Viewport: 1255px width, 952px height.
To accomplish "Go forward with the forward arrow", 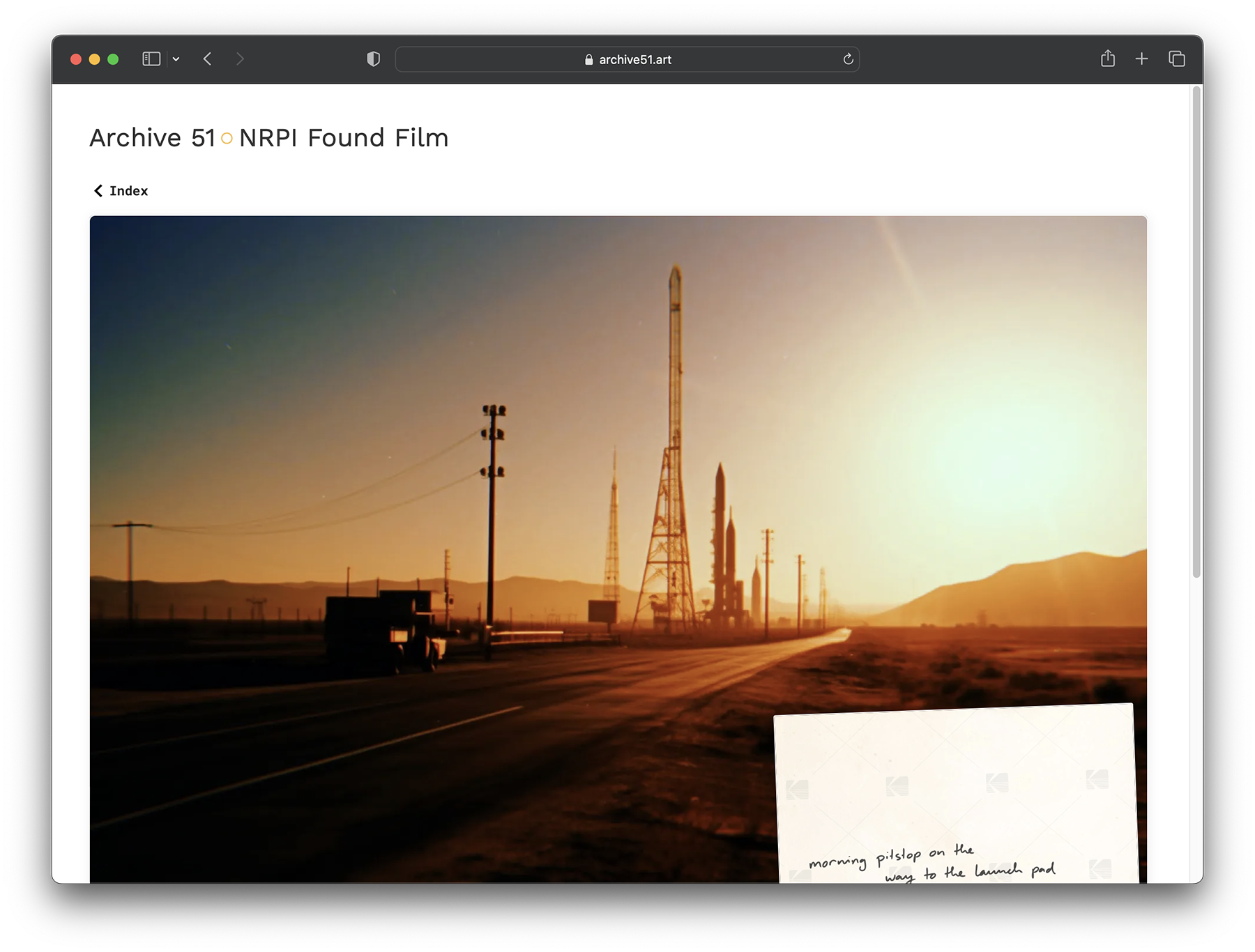I will (x=240, y=59).
